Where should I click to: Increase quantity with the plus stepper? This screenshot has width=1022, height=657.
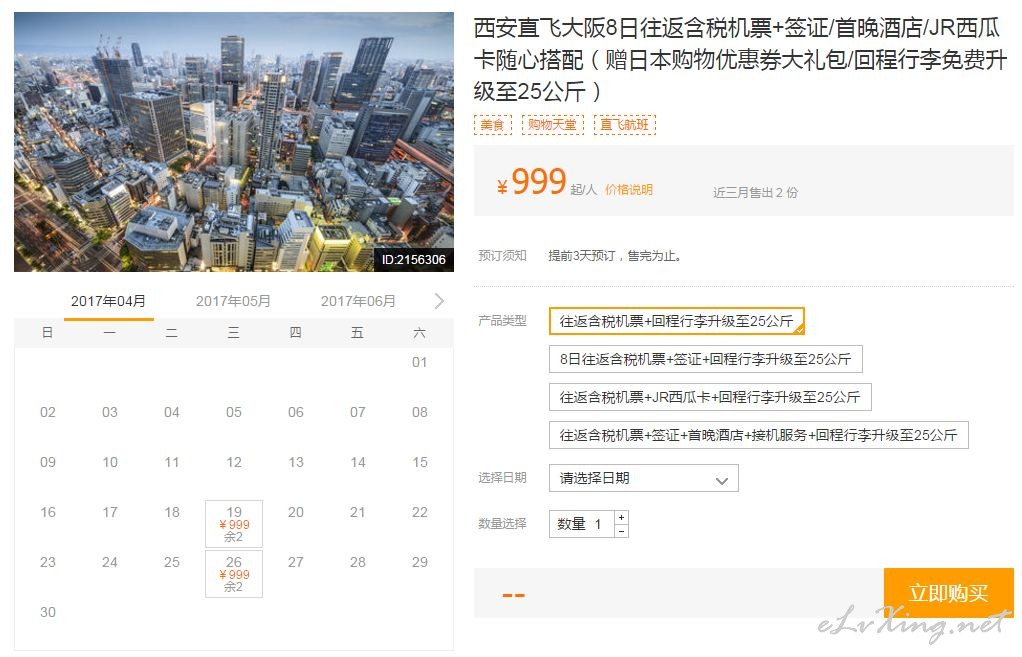(622, 518)
